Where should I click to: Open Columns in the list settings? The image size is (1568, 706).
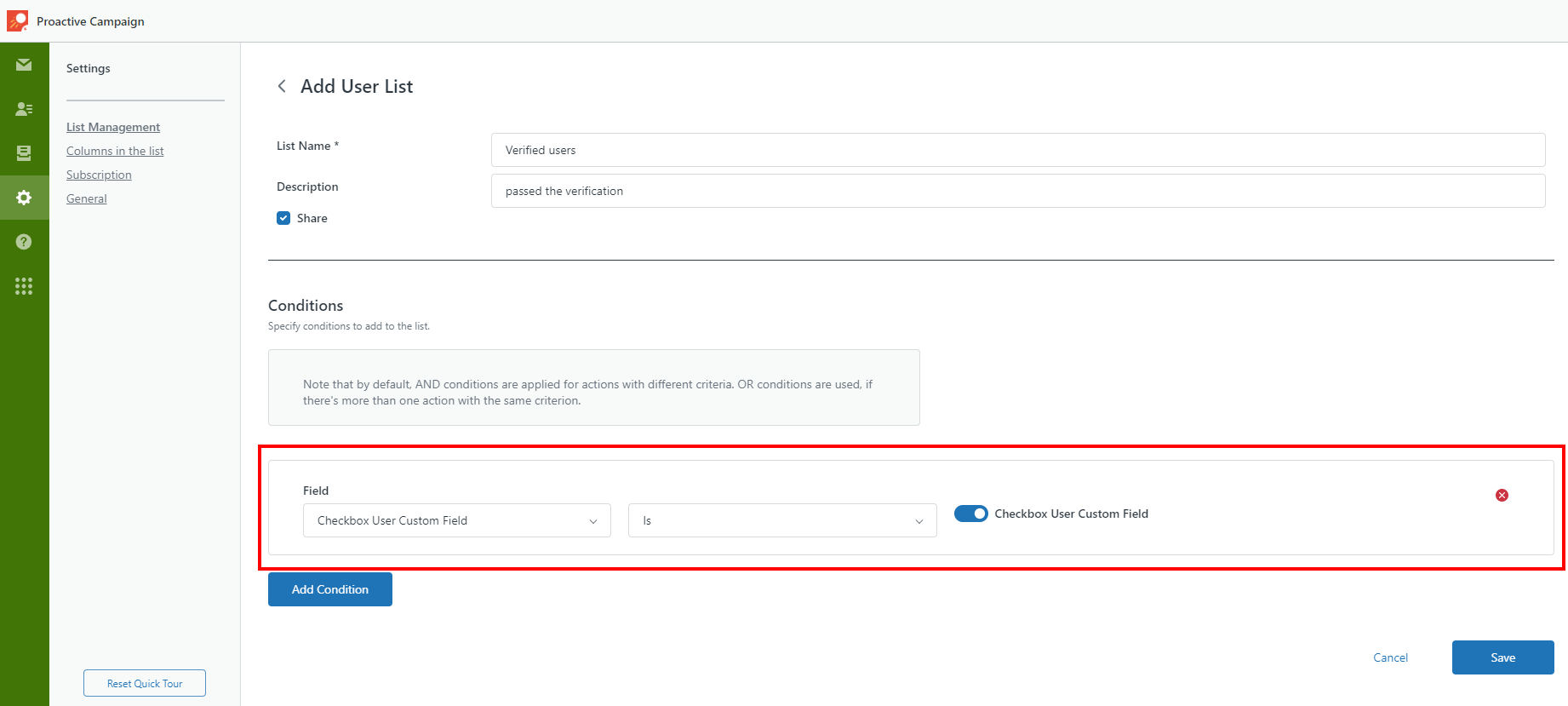(x=115, y=151)
